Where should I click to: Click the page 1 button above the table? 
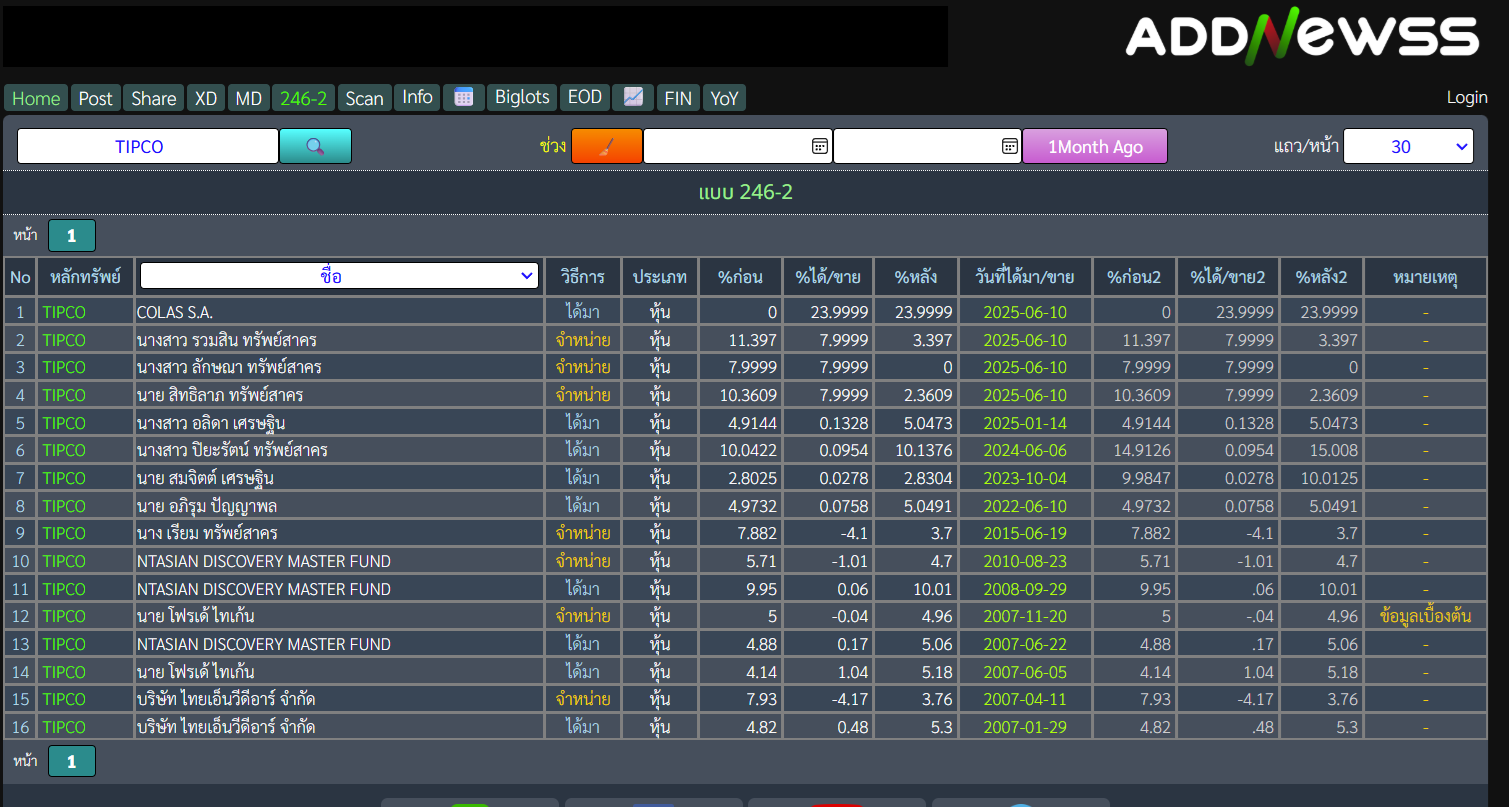pos(72,235)
